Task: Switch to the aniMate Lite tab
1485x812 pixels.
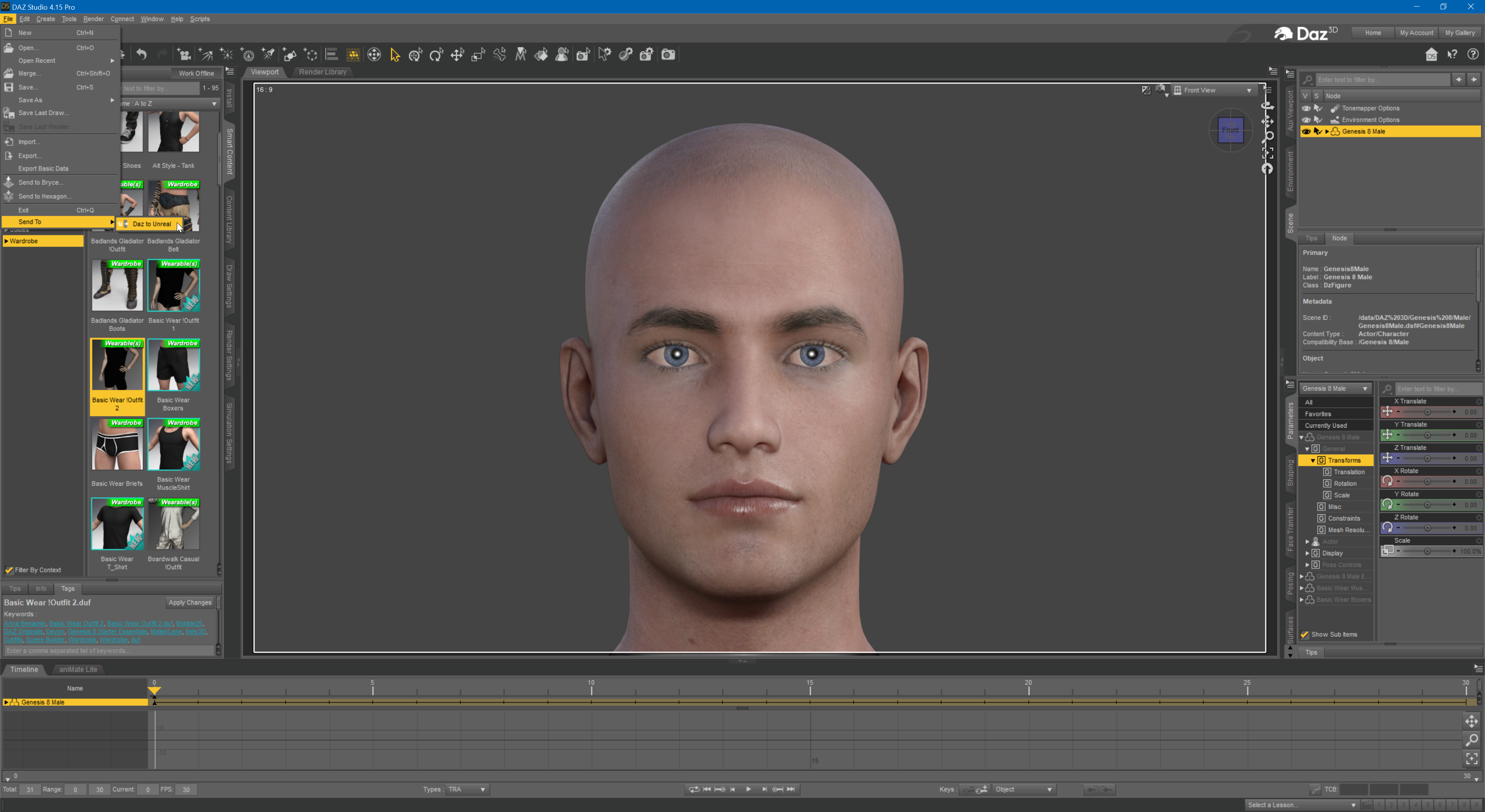Action: point(78,669)
